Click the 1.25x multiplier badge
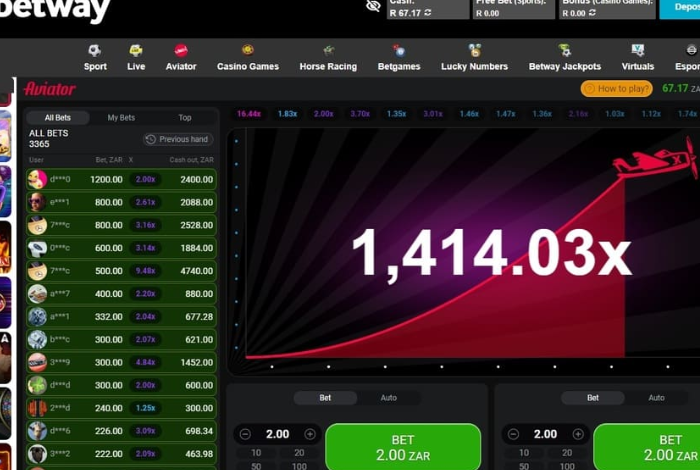Screen dimensions: 700x470 pos(146,408)
